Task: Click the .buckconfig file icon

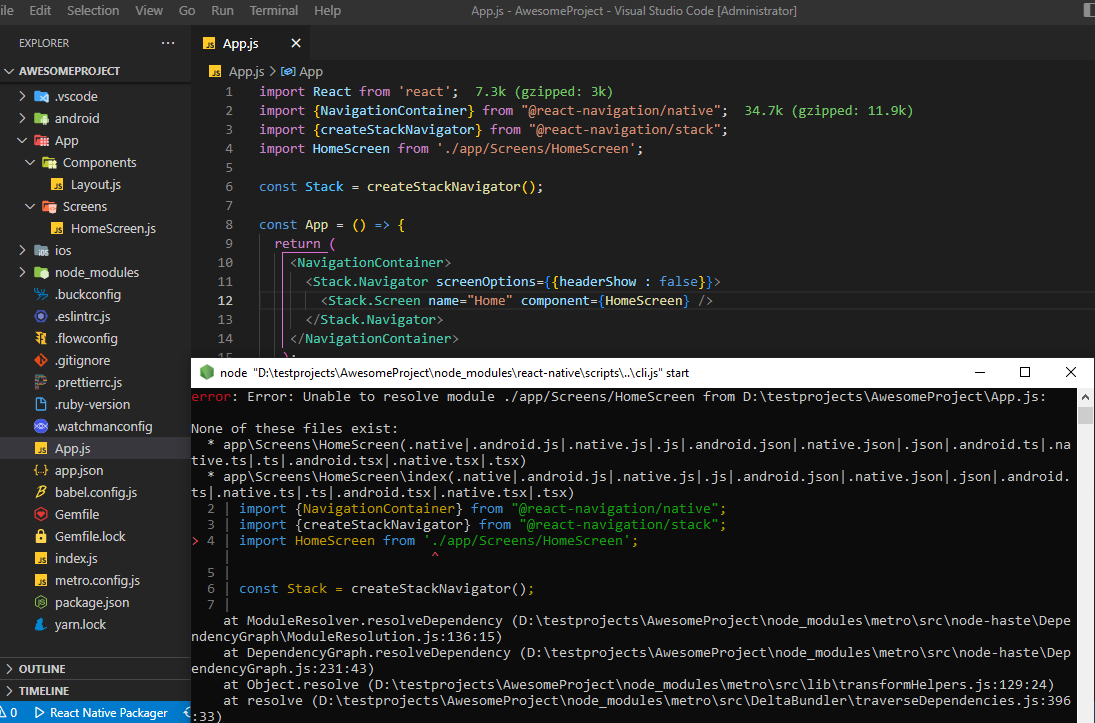Action: click(41, 295)
